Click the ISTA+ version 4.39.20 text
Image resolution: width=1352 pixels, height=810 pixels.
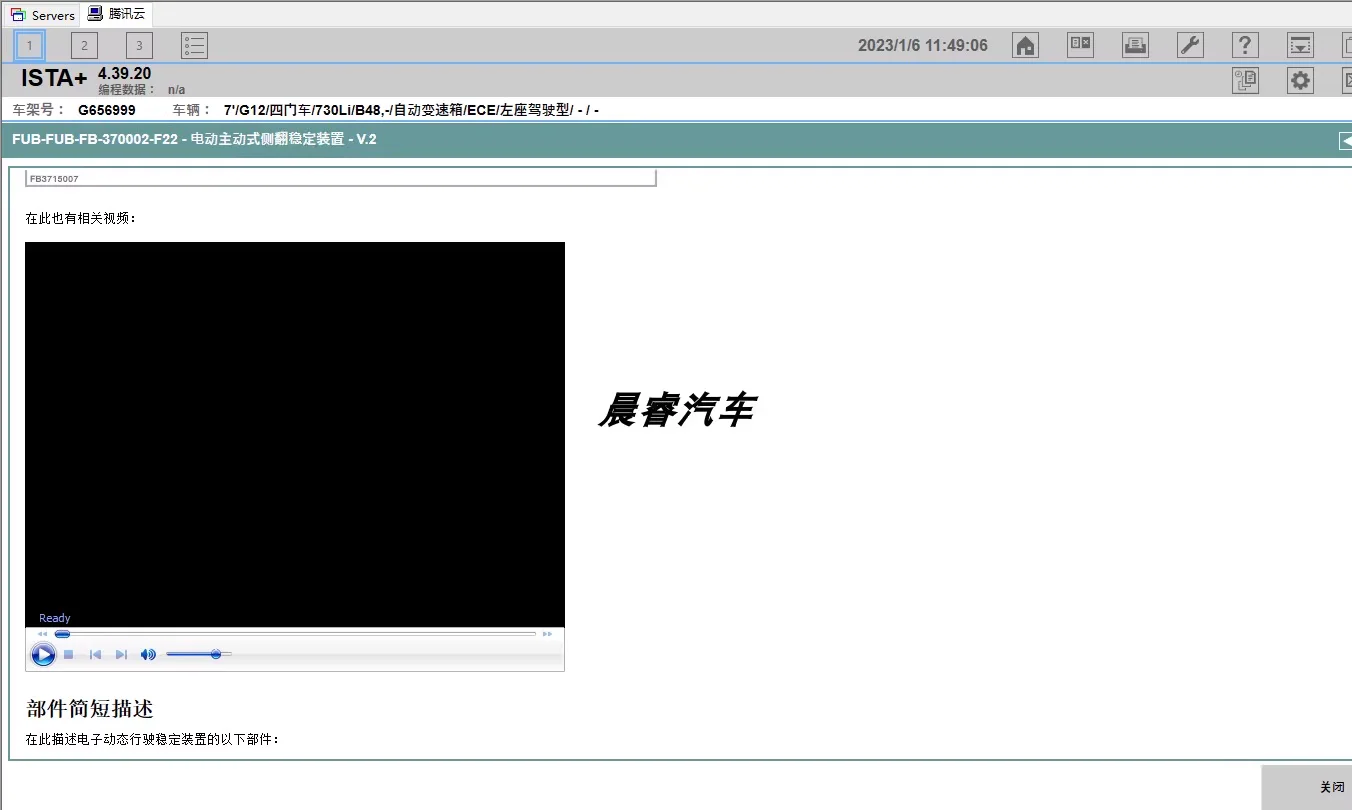click(x=124, y=74)
